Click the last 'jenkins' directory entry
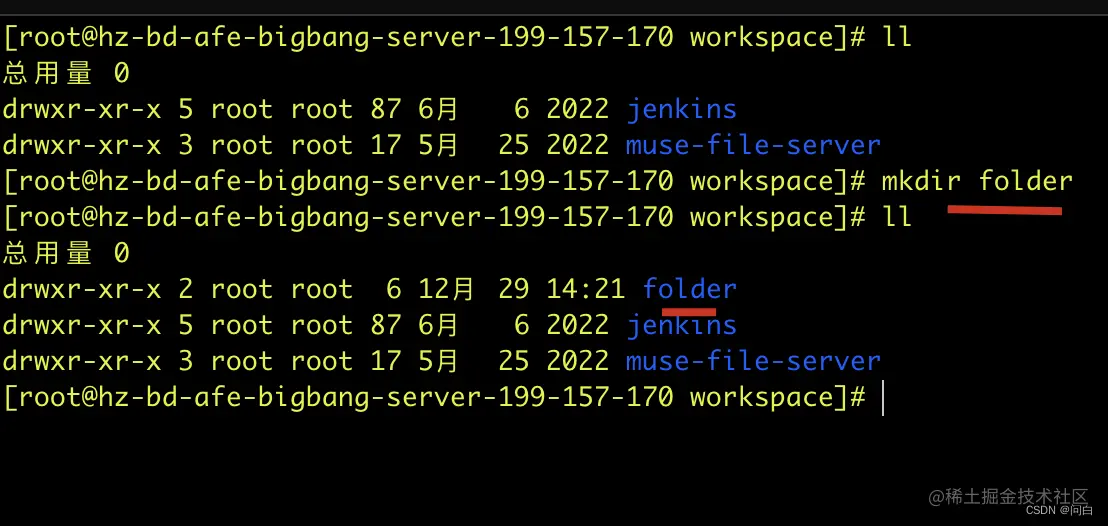Image resolution: width=1108 pixels, height=526 pixels. click(682, 325)
